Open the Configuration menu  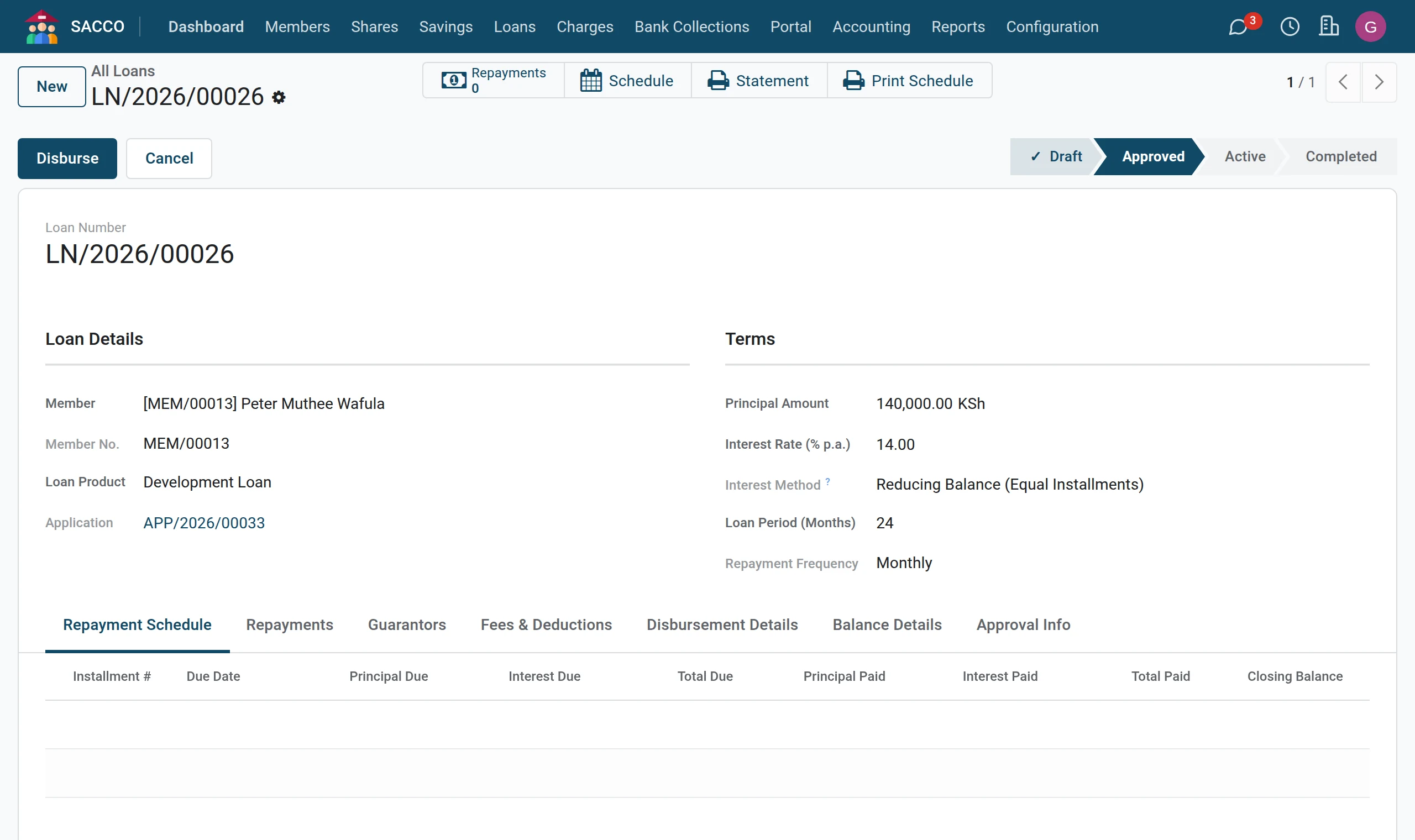(x=1052, y=27)
